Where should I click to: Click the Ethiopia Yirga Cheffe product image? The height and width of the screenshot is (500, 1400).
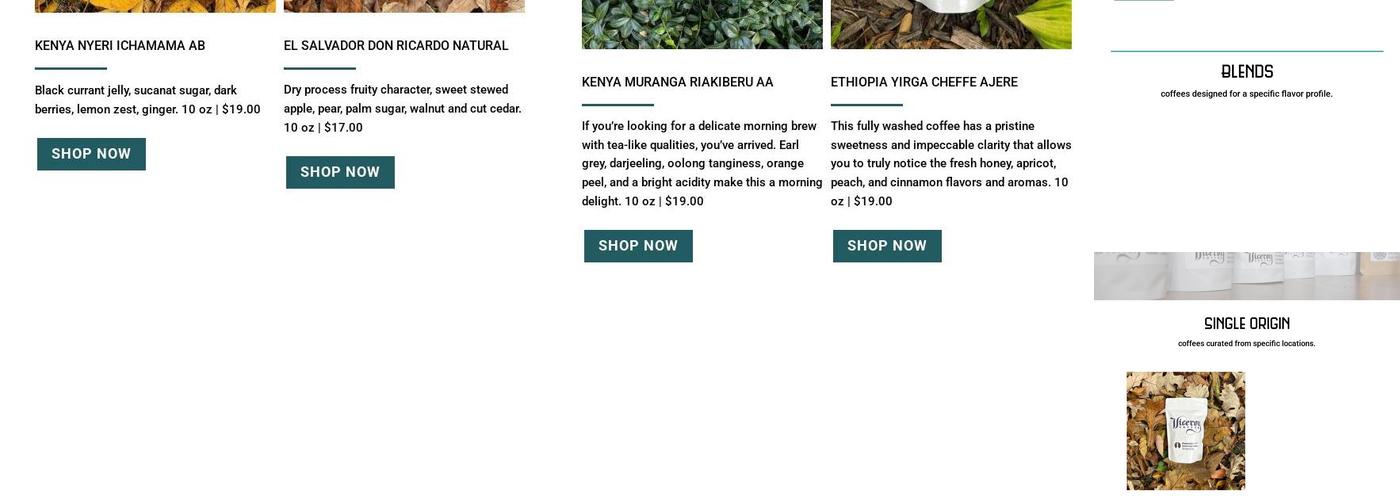tap(951, 24)
